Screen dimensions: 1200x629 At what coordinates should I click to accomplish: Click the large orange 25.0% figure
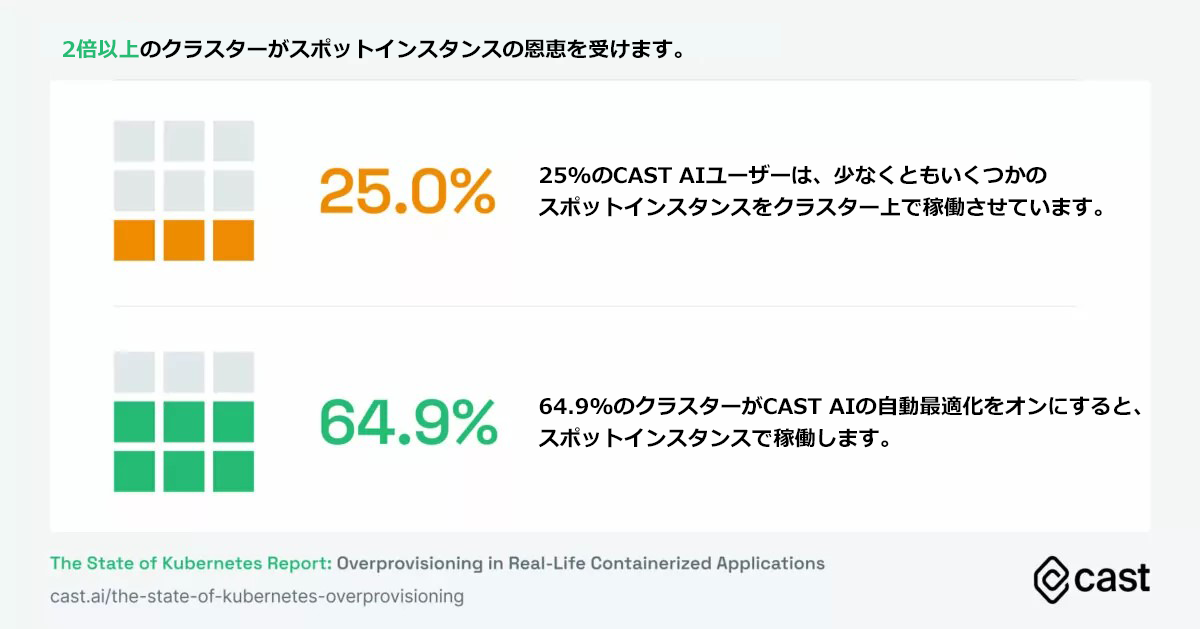tap(407, 191)
